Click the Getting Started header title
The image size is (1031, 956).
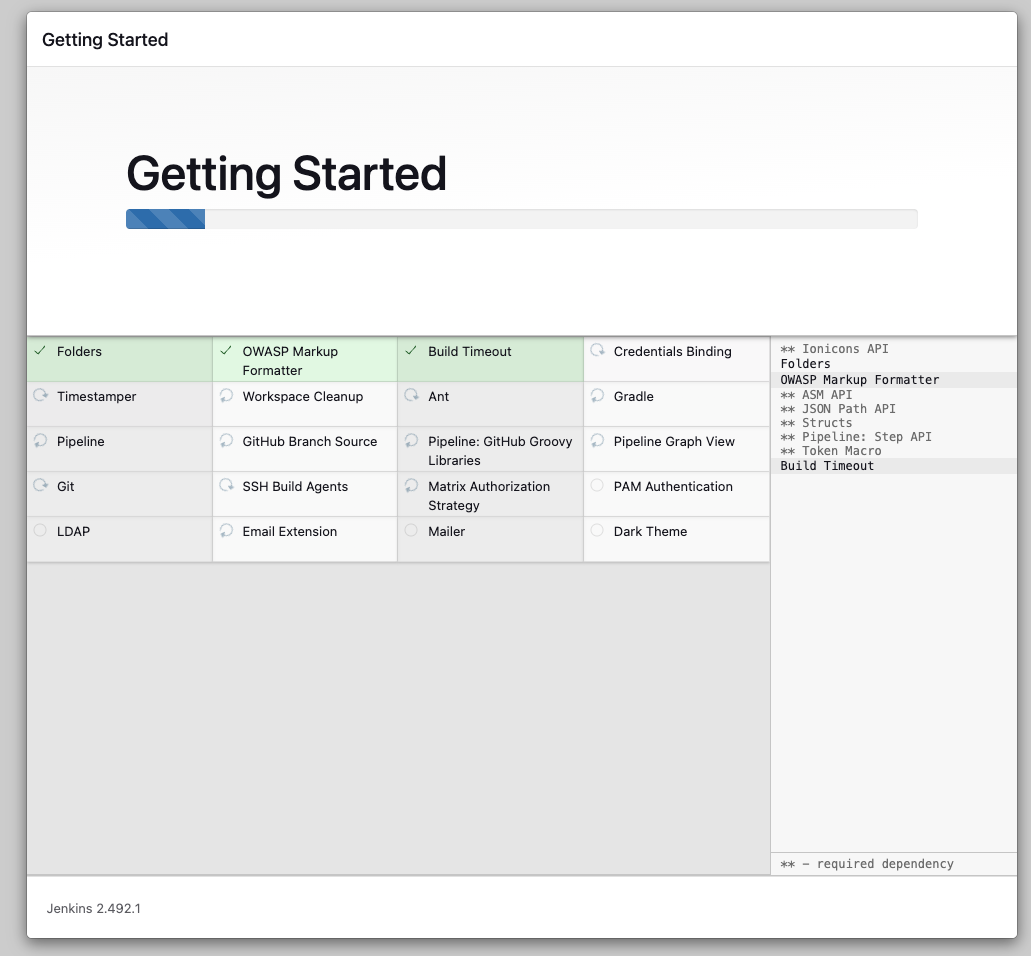105,39
